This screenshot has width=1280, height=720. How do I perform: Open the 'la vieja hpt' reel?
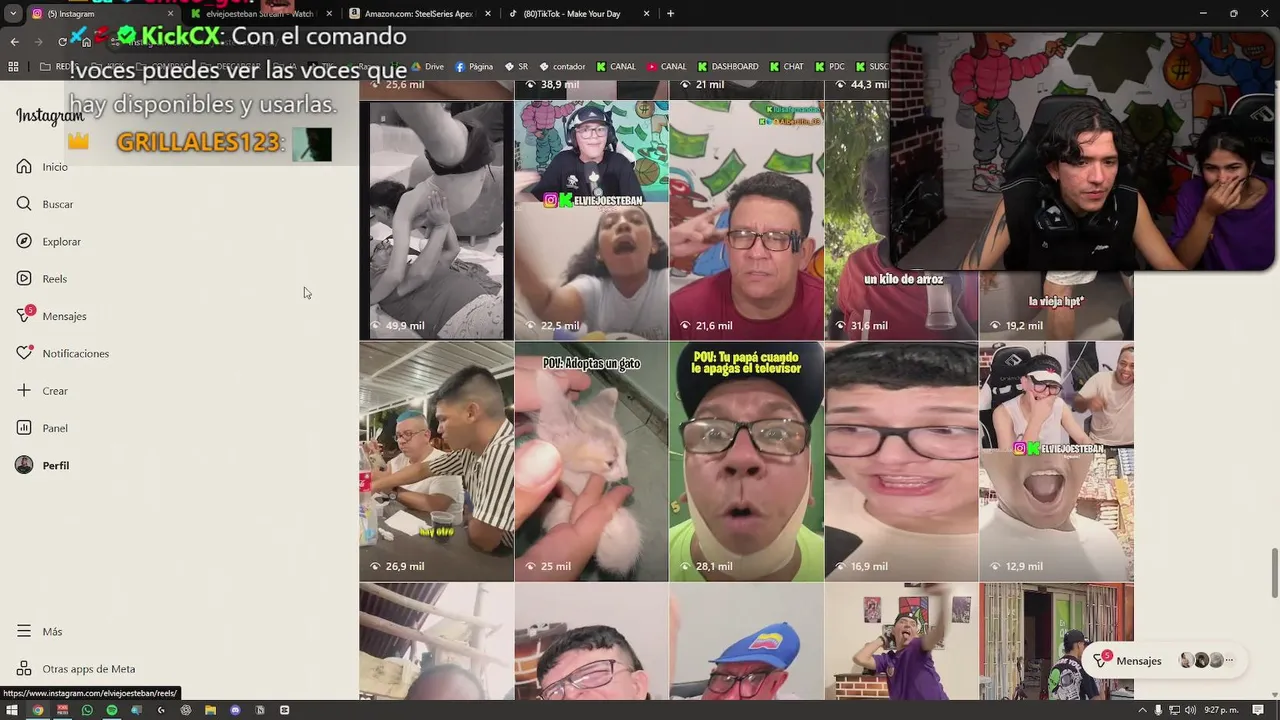1056,305
